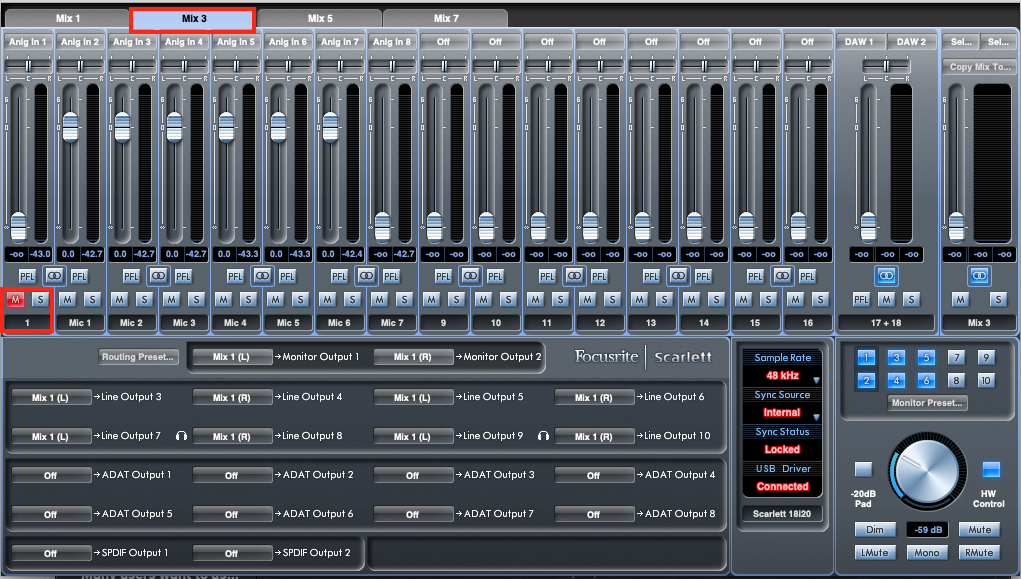Click the red M mute icon on channel 1
This screenshot has height=579, width=1021.
[x=15, y=299]
